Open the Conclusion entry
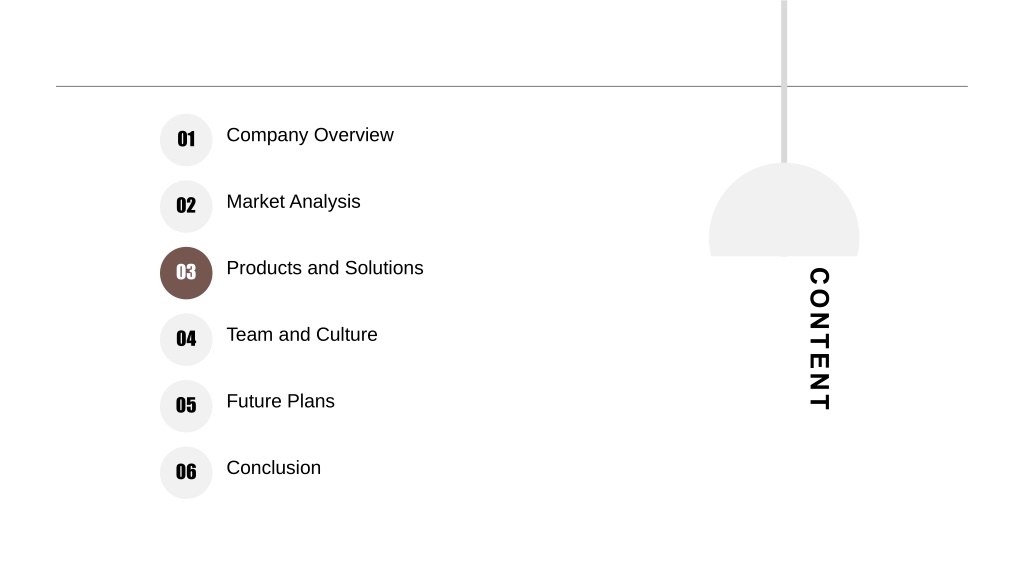1024x576 pixels. [x=274, y=468]
